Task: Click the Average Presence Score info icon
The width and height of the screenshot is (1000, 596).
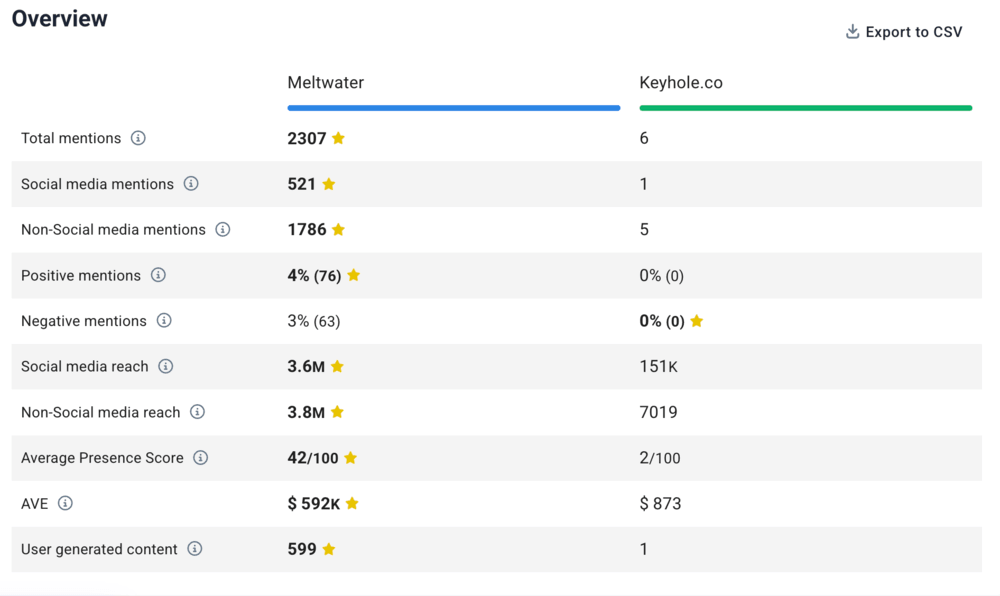Action: [201, 458]
